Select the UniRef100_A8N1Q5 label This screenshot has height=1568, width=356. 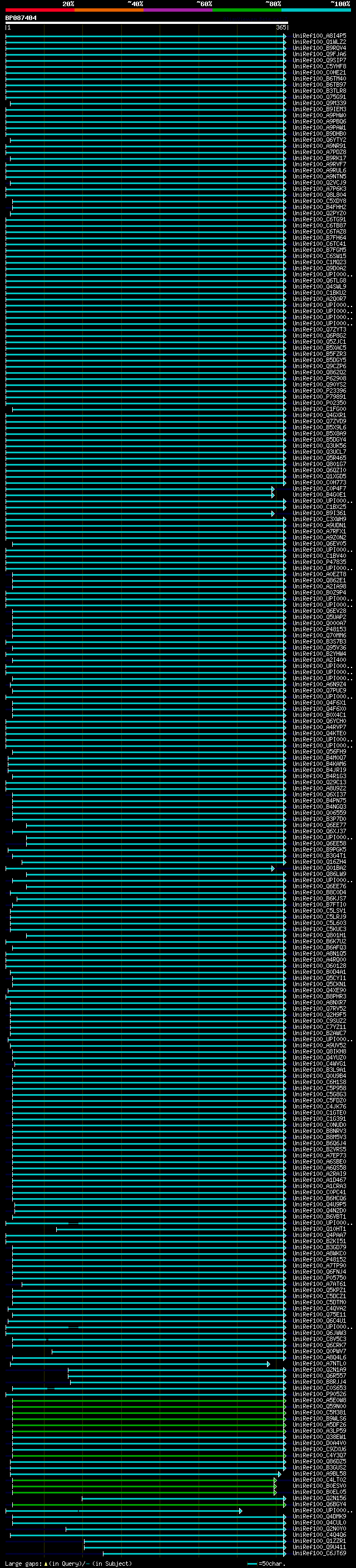tap(319, 953)
